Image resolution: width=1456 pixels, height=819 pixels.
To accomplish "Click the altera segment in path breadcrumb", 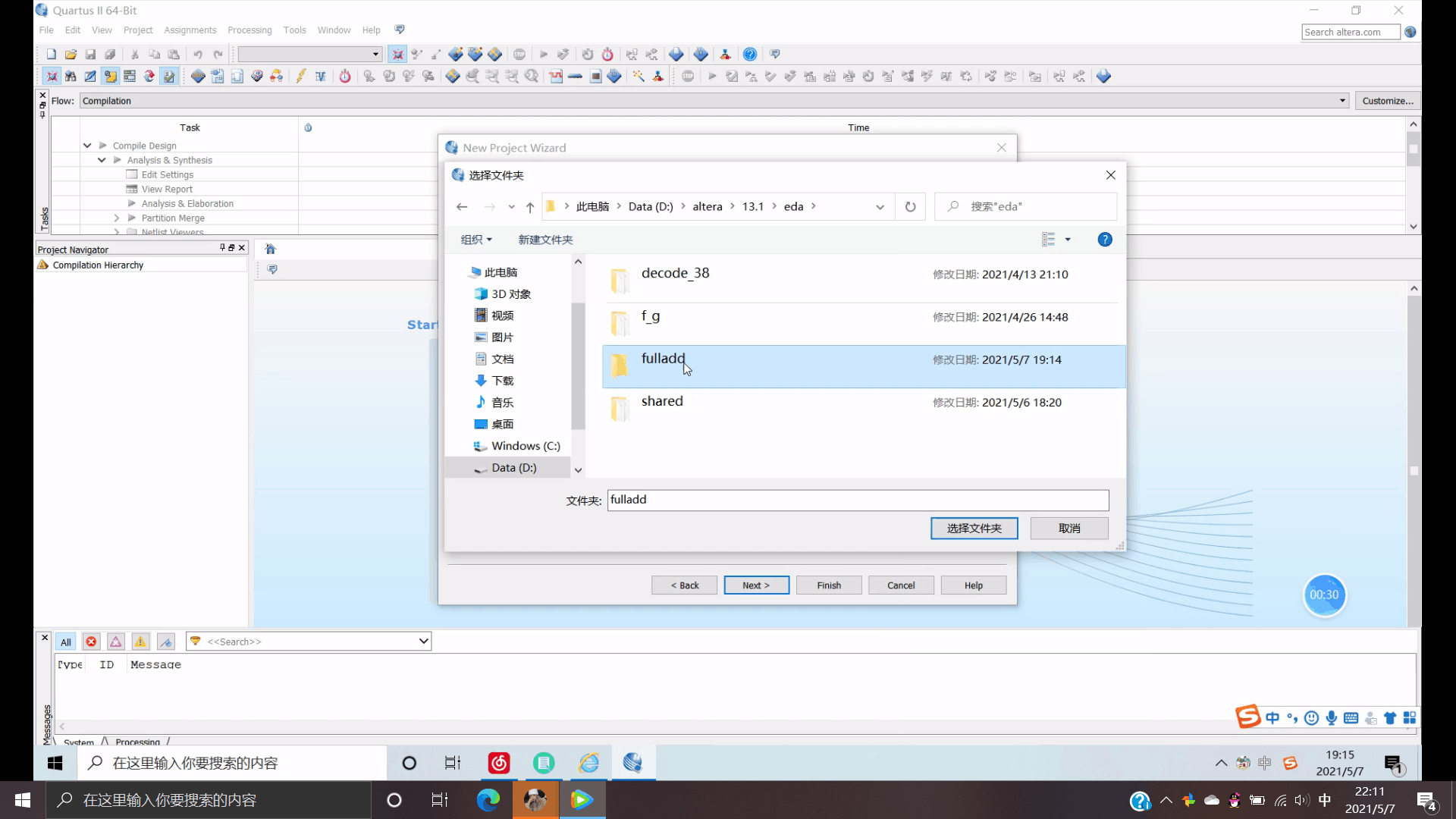I will coord(707,207).
